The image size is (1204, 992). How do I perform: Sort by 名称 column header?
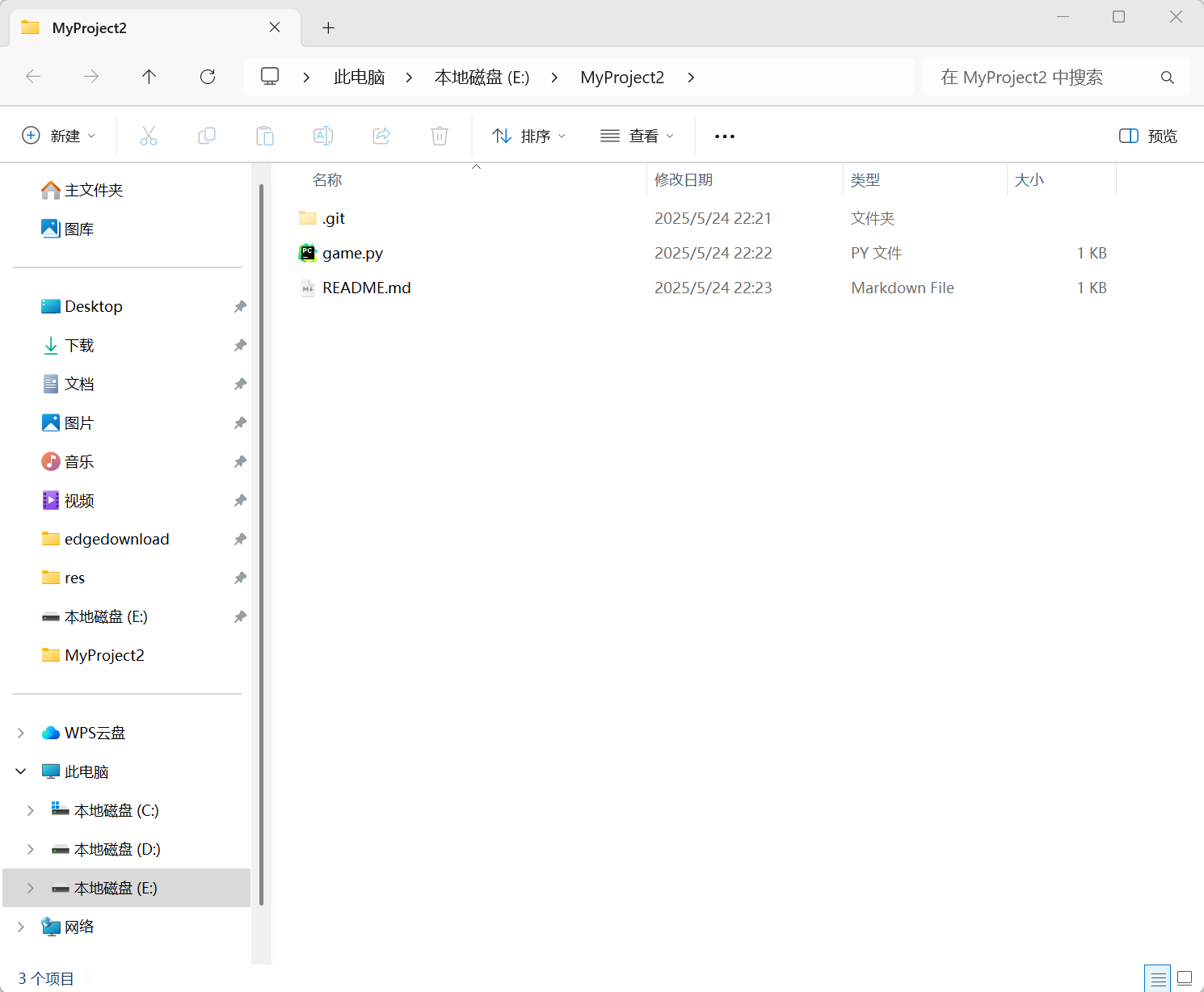tap(327, 180)
